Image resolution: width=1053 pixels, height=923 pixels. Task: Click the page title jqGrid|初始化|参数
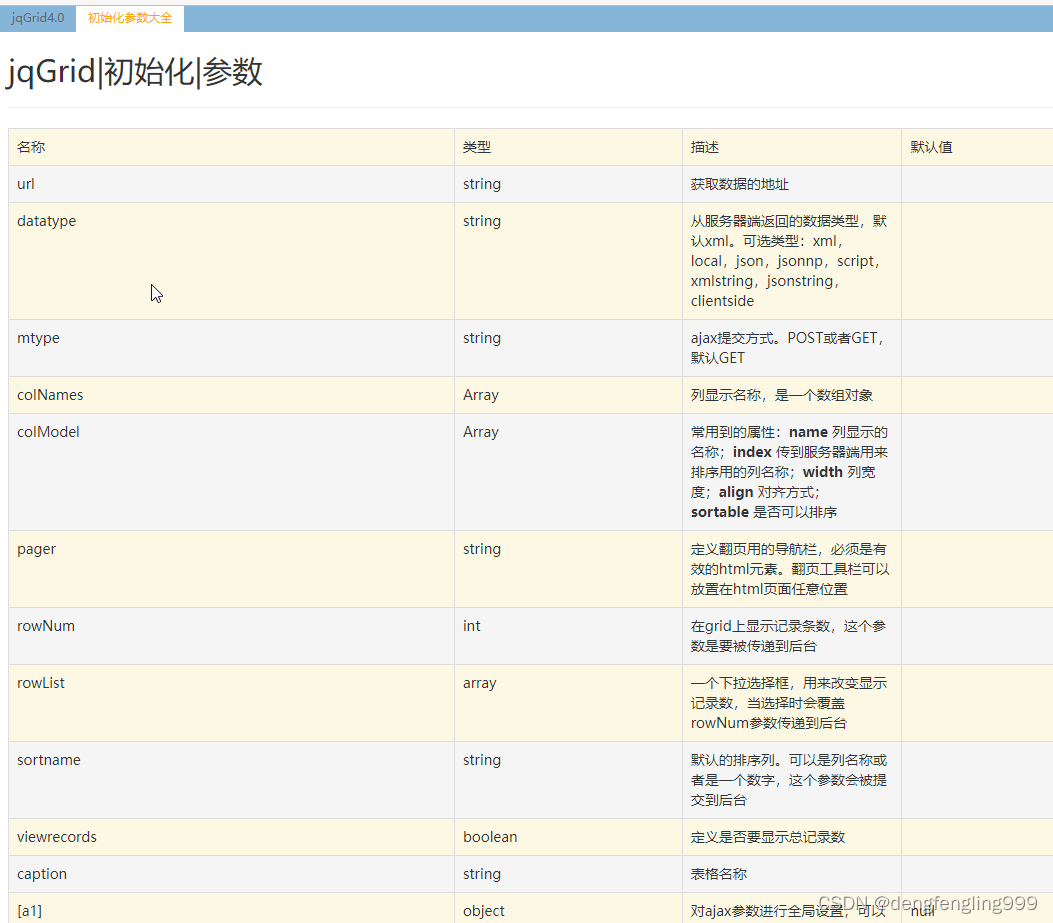[135, 71]
